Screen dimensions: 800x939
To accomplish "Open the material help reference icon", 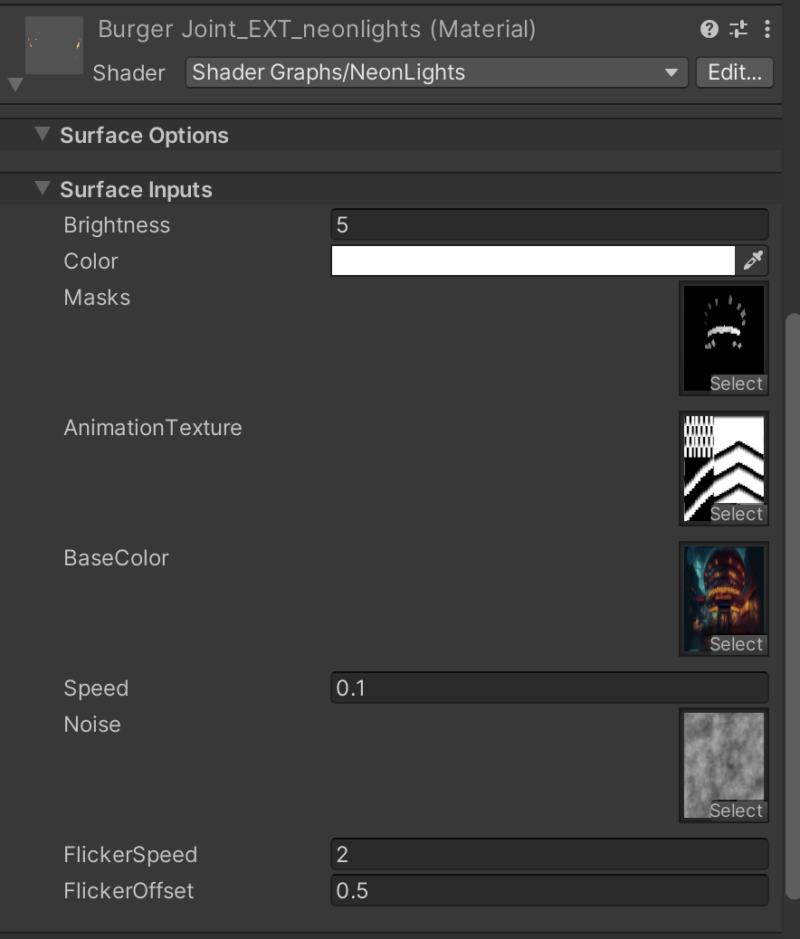I will pyautogui.click(x=709, y=30).
